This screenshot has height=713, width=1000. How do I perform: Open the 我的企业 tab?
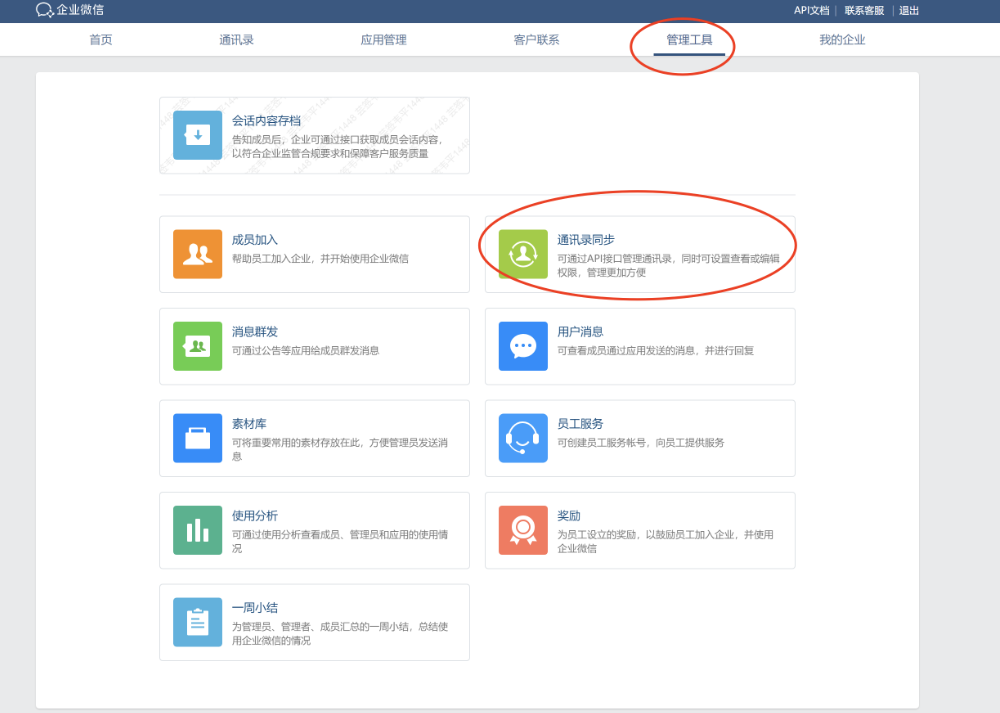841,40
